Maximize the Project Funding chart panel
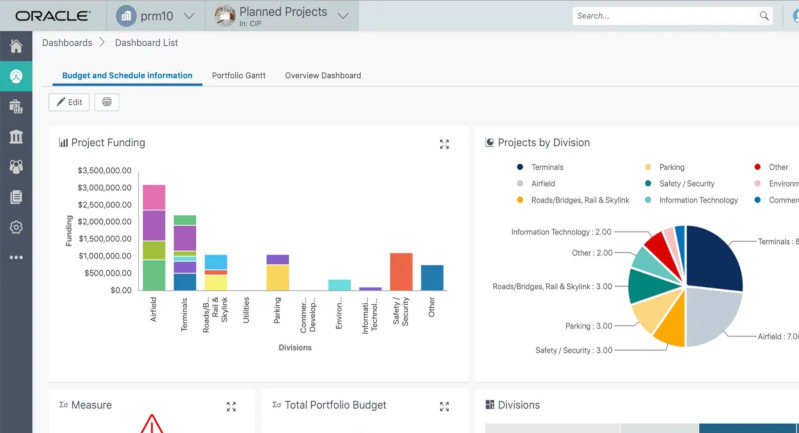This screenshot has height=433, width=799. pos(444,144)
